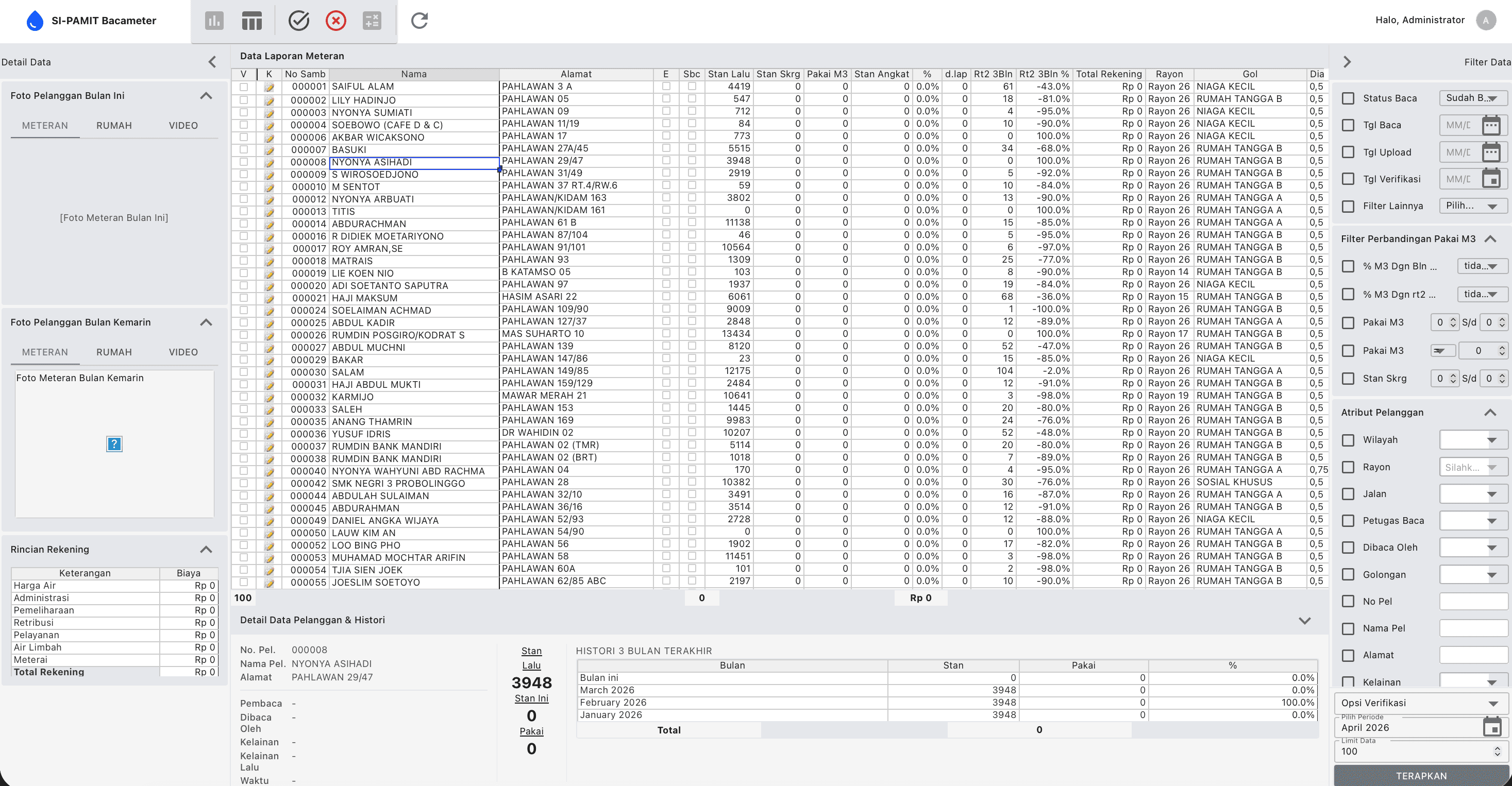
Task: Open Tgl Upload calendar picker
Action: [x=1491, y=152]
